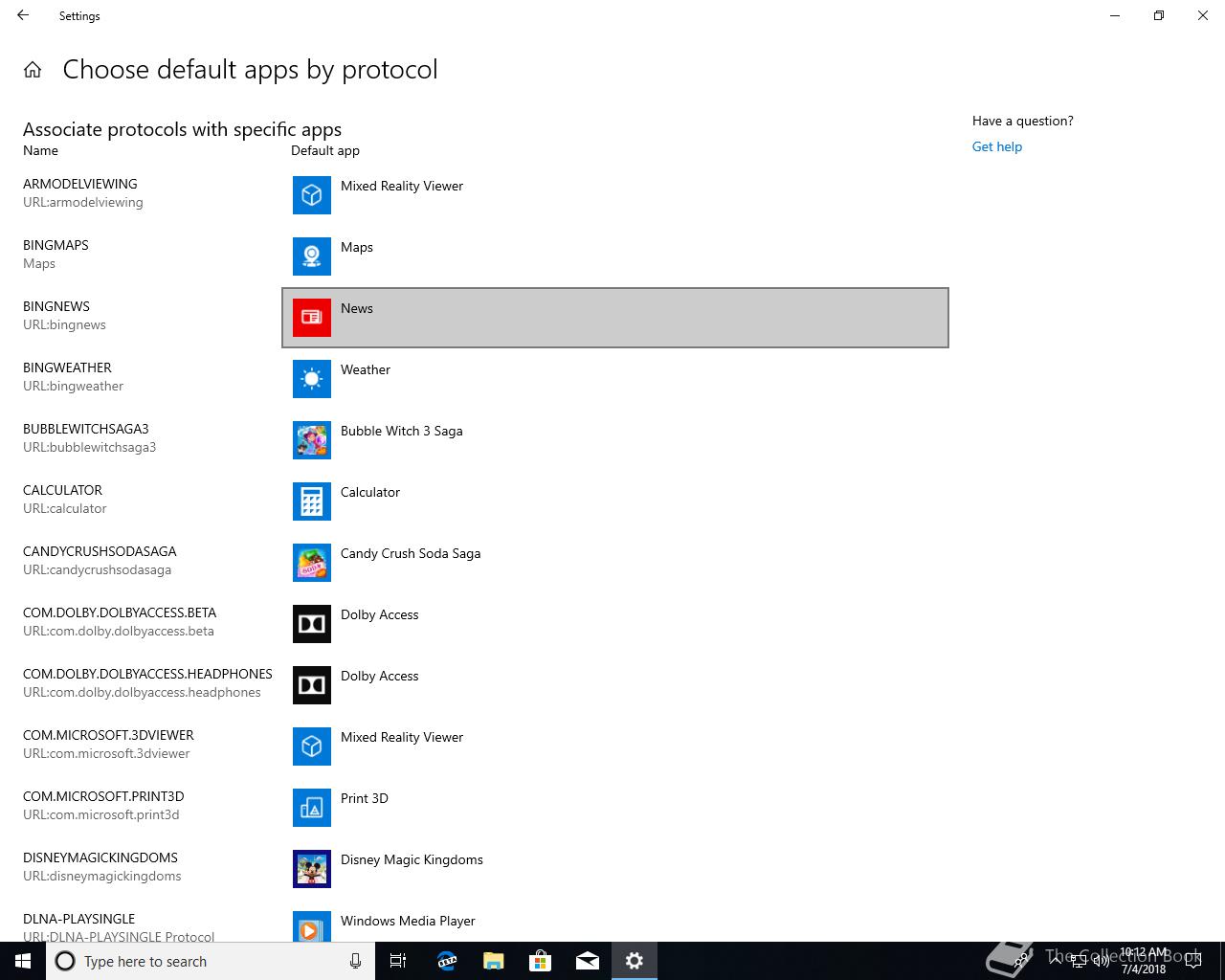Screen dimensions: 1225x980
Task: Click the Bubble Witch 3 Saga icon
Action: point(312,440)
